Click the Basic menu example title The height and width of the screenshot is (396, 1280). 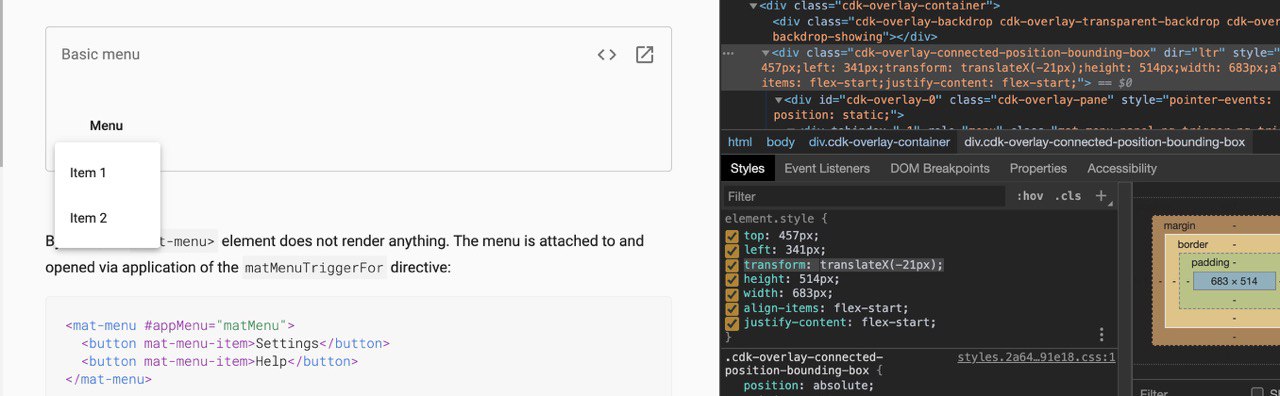(101, 54)
